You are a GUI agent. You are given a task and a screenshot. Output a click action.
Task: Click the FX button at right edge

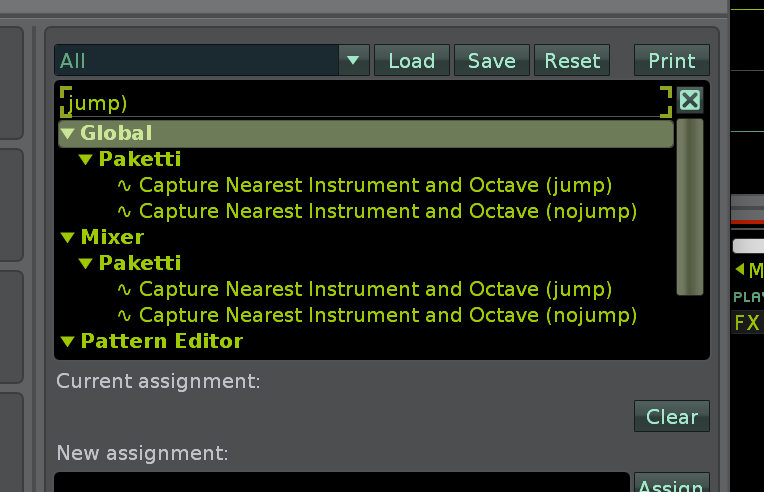click(x=747, y=322)
